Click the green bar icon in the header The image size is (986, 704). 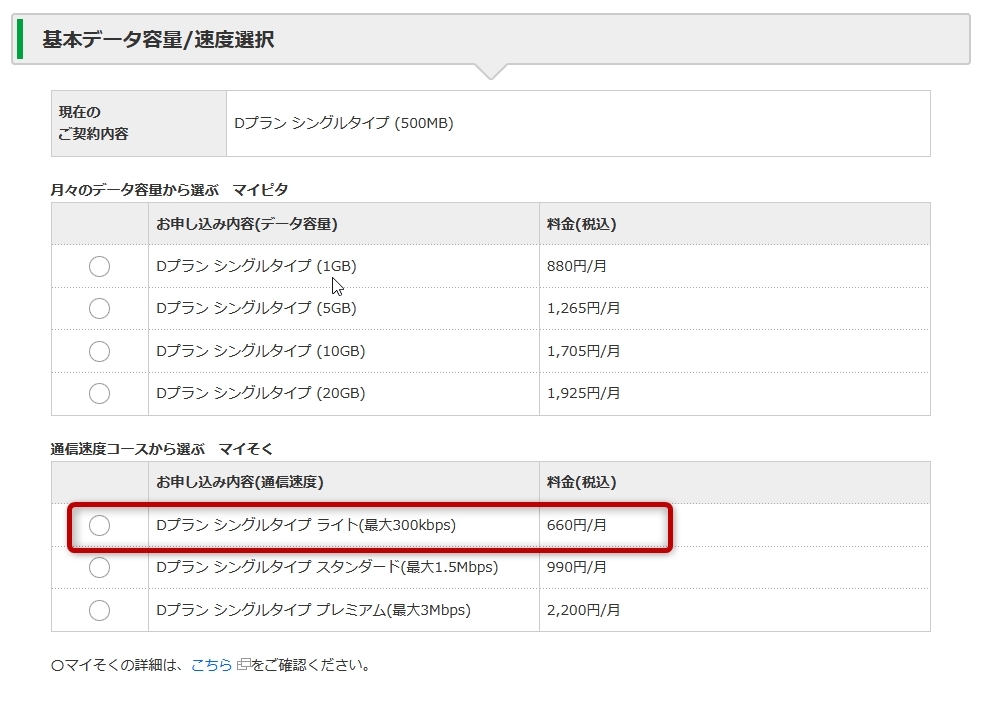point(20,40)
